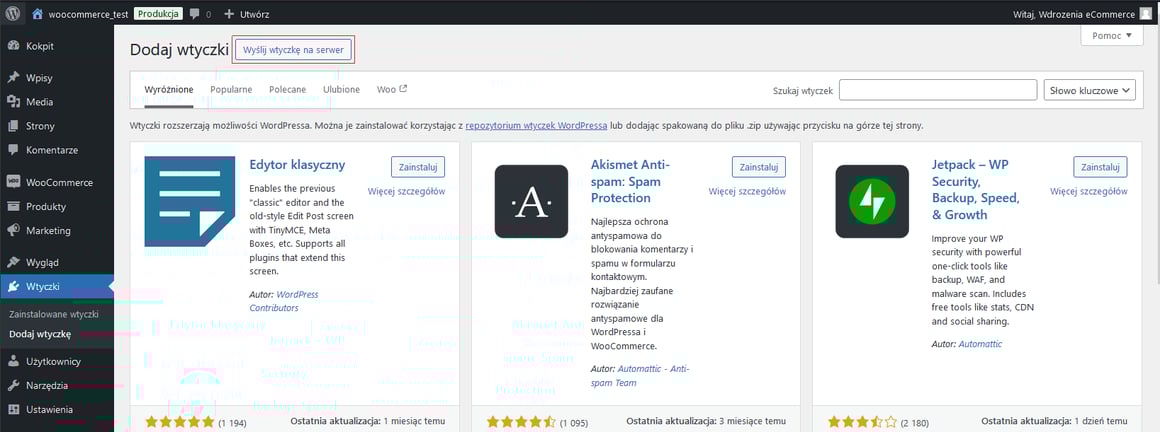
Task: Switch to the Ulubione tab
Action: (x=341, y=90)
